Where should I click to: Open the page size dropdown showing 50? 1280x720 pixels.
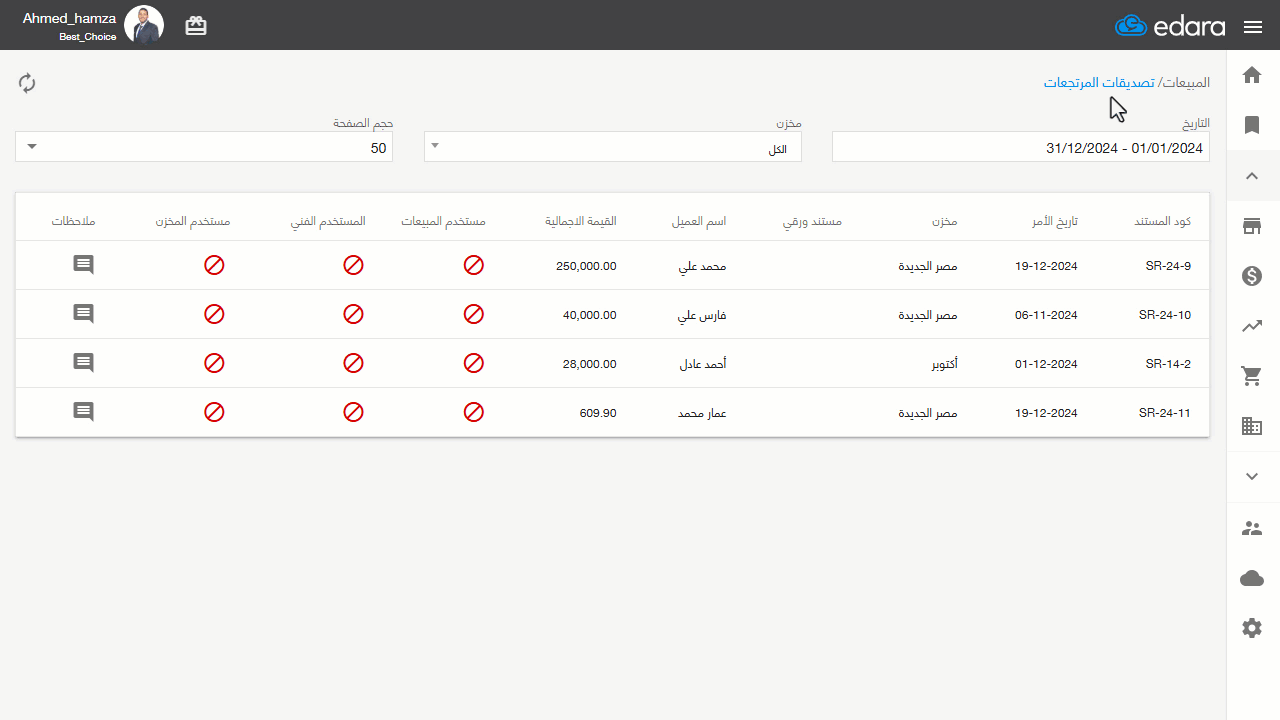click(204, 147)
